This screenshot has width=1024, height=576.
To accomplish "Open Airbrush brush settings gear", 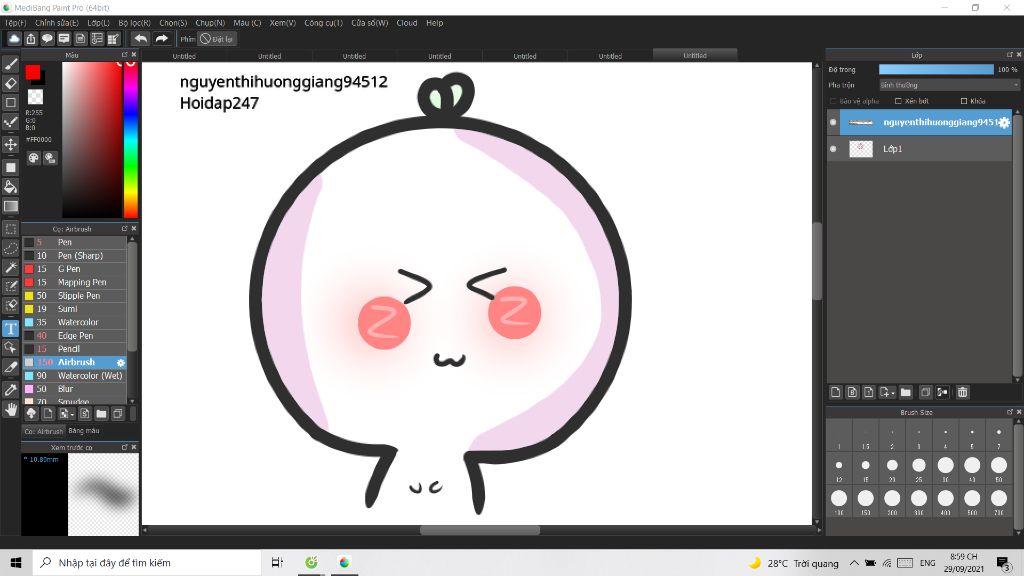I will [121, 362].
